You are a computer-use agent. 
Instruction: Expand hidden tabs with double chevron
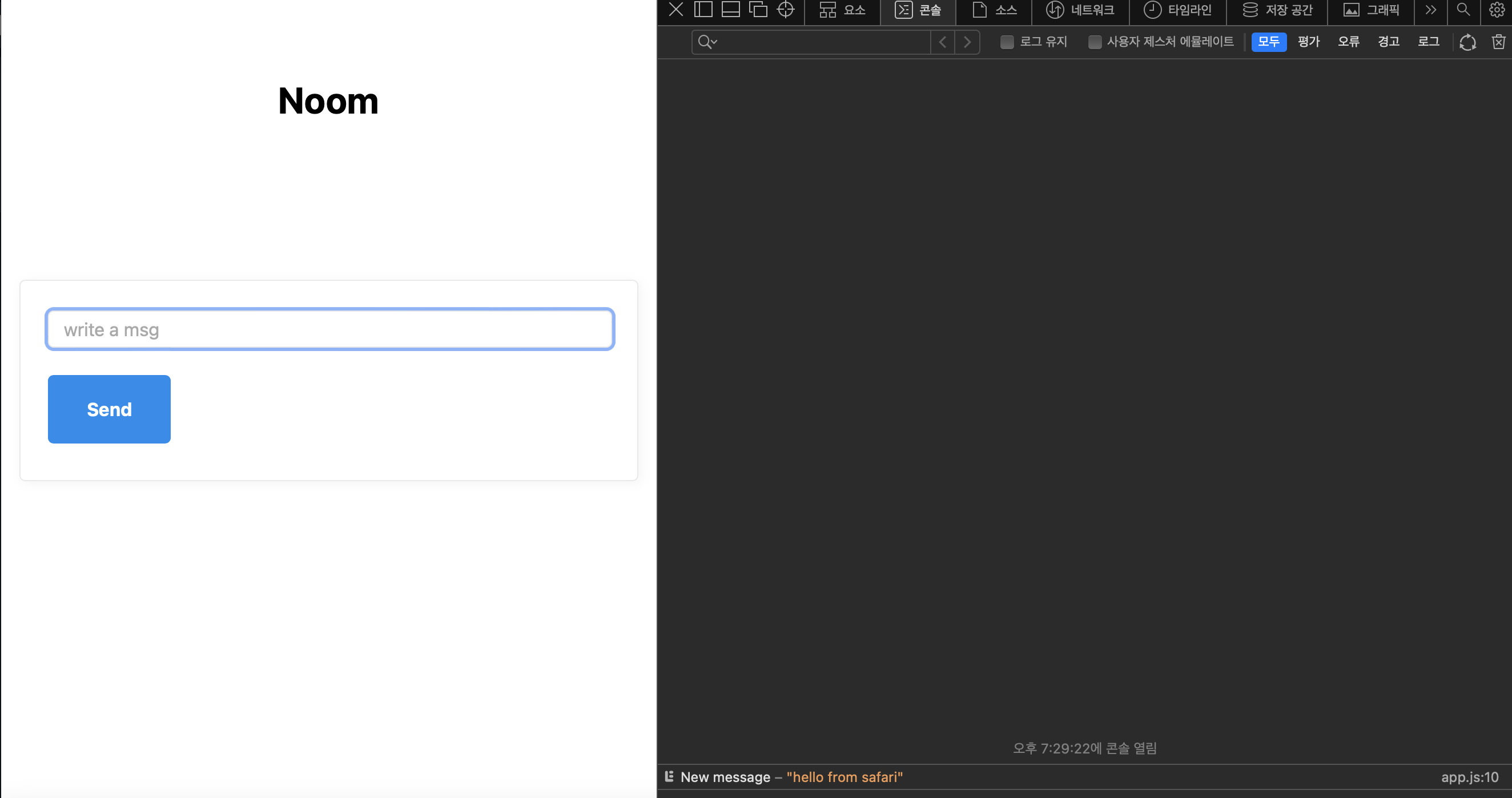tap(1430, 9)
